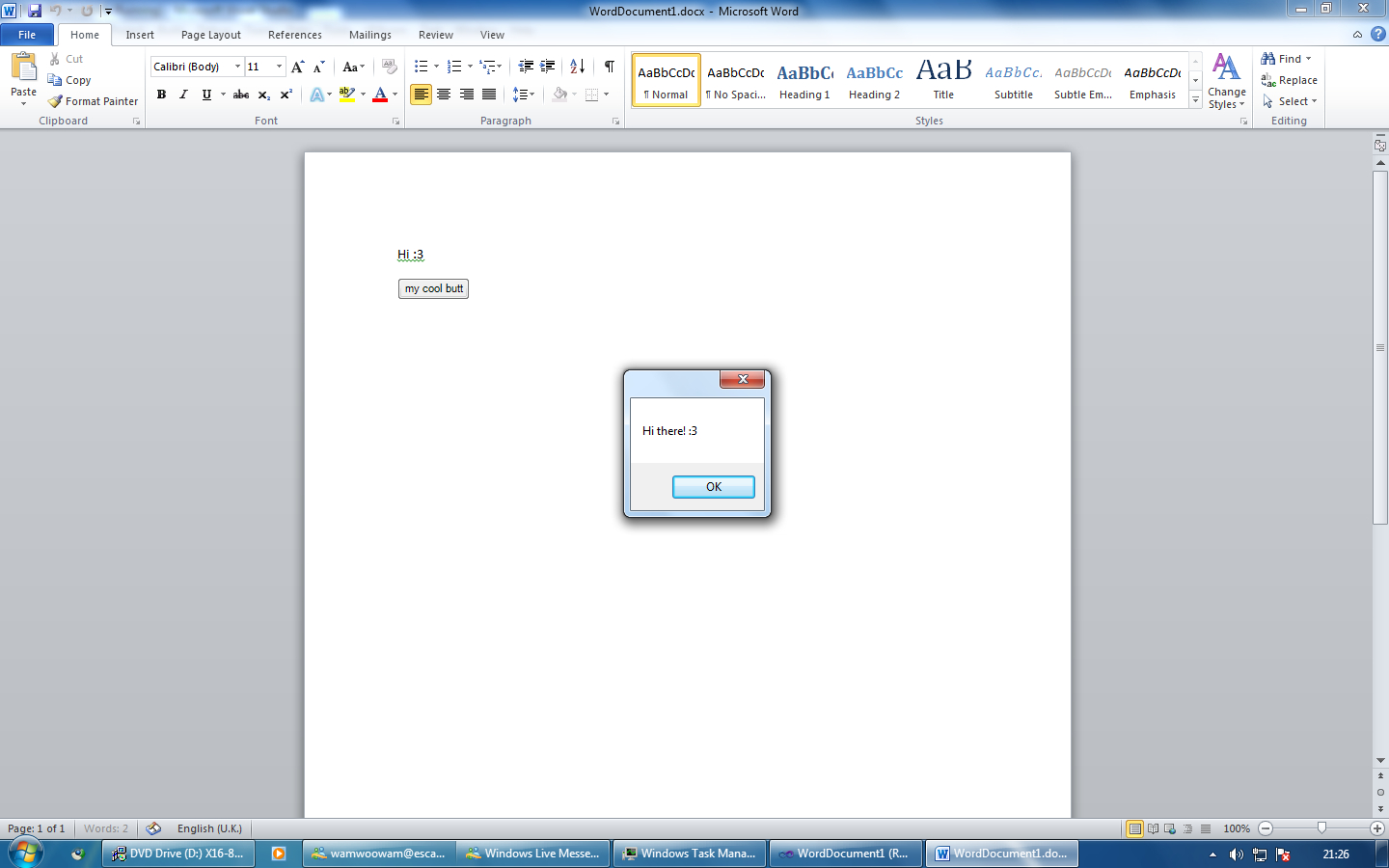Toggle Show/Hide paragraph marks

pyautogui.click(x=610, y=67)
